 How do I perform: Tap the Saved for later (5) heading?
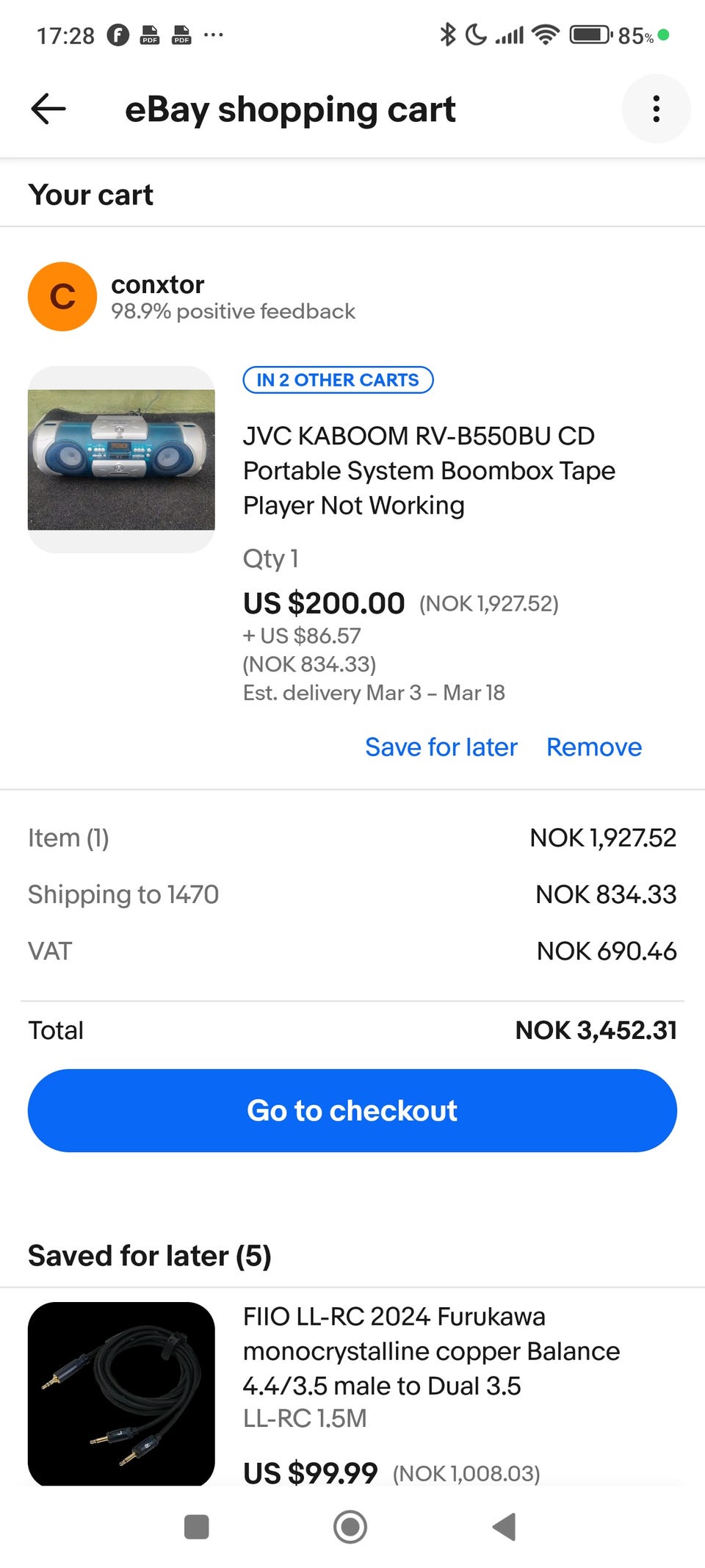pos(150,1256)
